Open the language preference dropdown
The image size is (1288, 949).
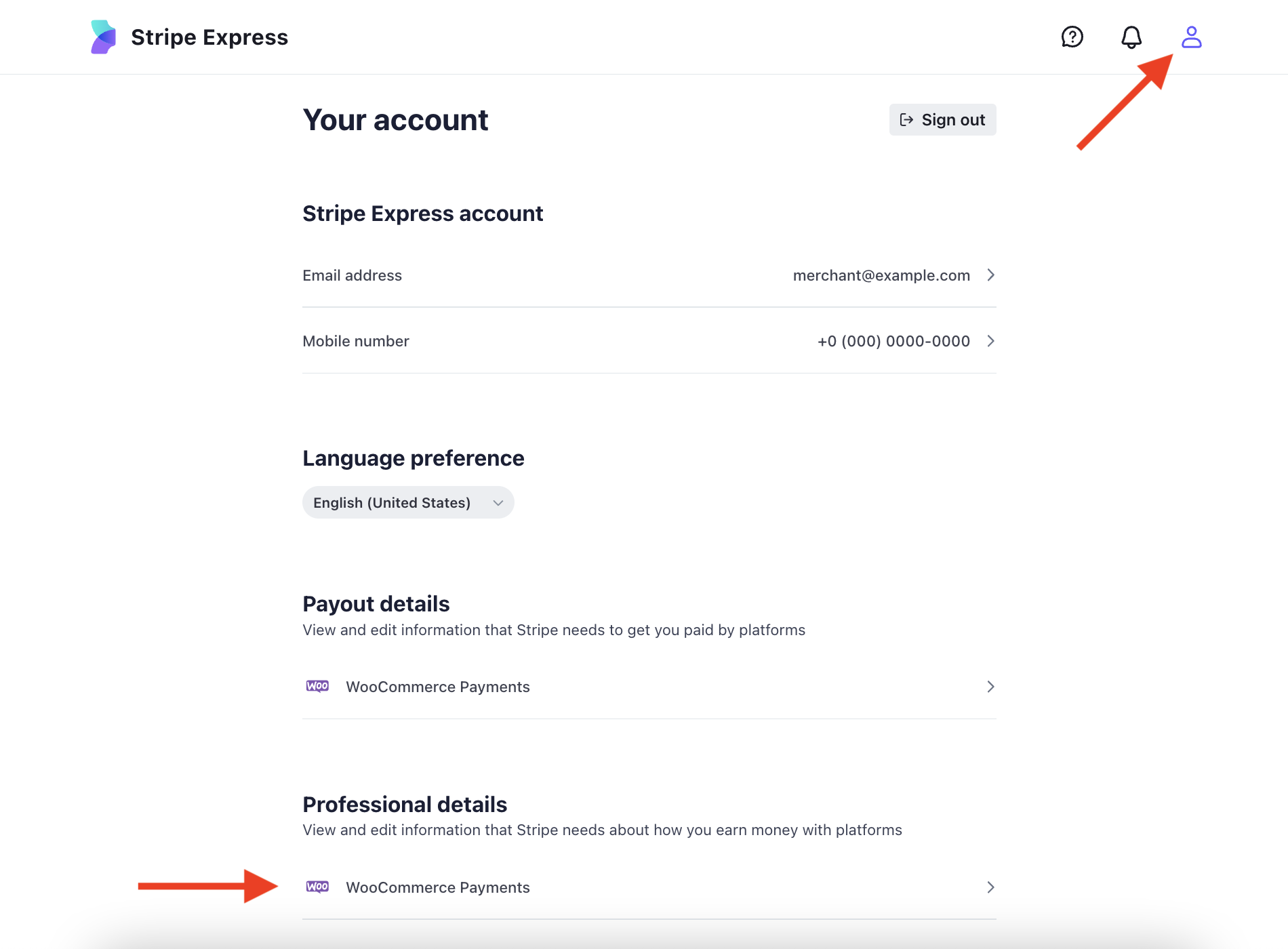click(x=408, y=503)
